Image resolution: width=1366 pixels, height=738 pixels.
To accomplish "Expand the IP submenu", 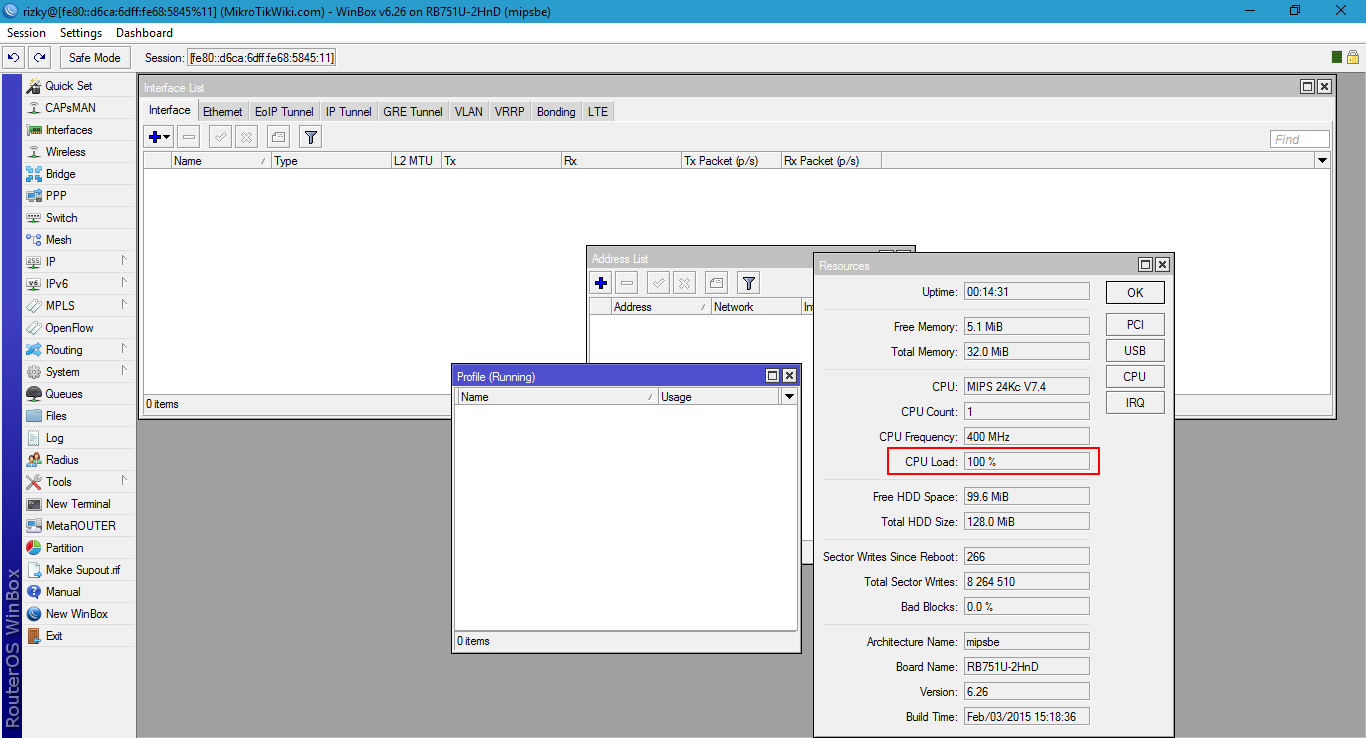I will click(x=79, y=262).
